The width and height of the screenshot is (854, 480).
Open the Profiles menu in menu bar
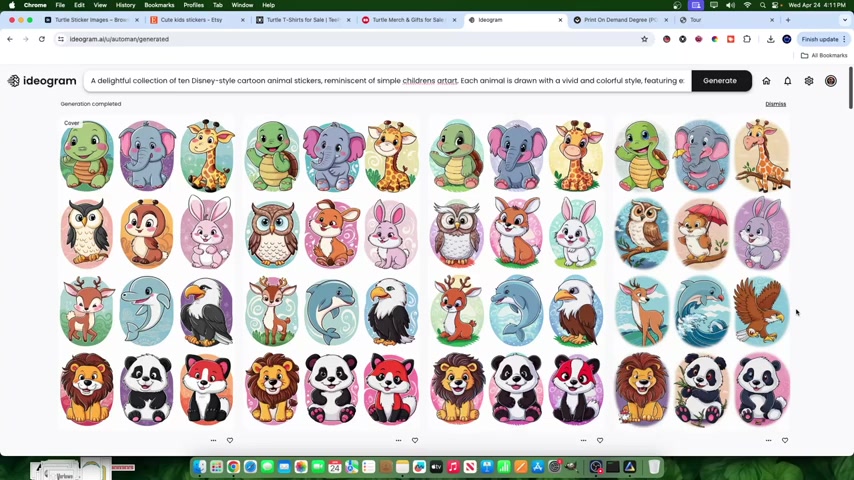193,5
